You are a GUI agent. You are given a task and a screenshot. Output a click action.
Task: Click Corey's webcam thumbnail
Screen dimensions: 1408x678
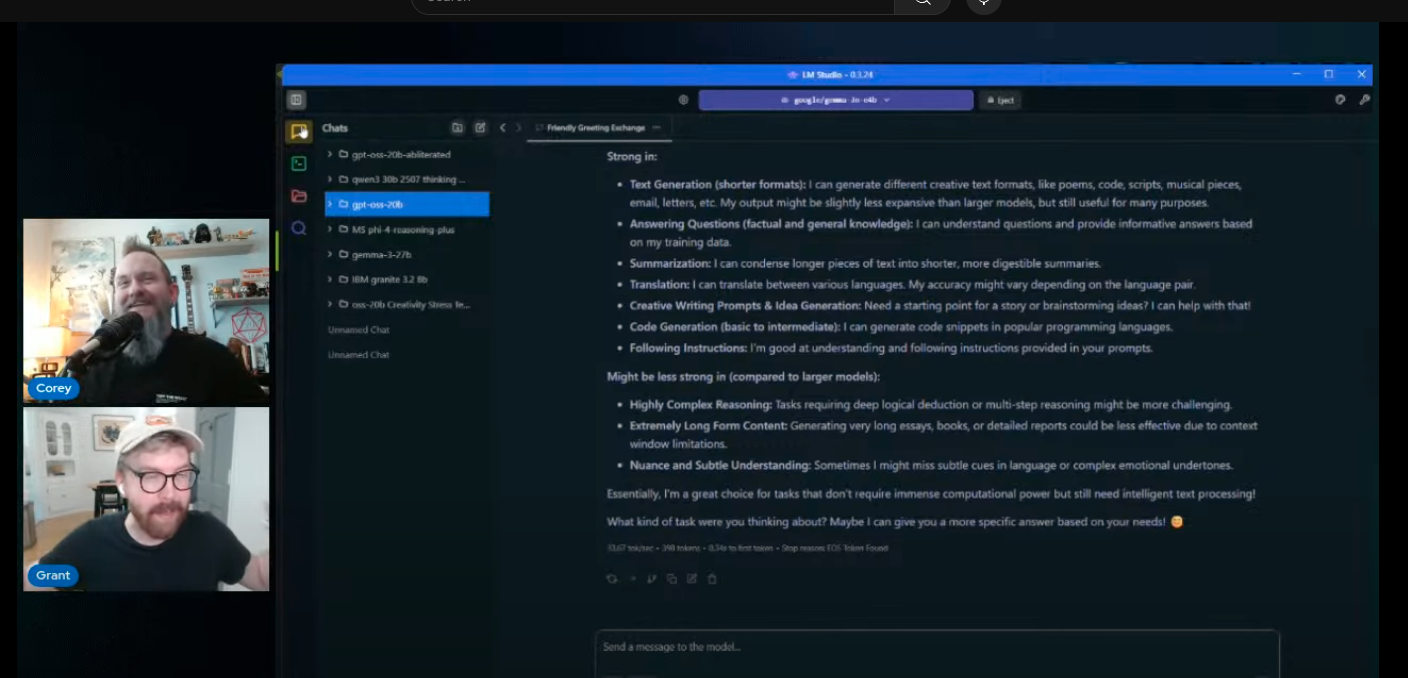pyautogui.click(x=146, y=311)
